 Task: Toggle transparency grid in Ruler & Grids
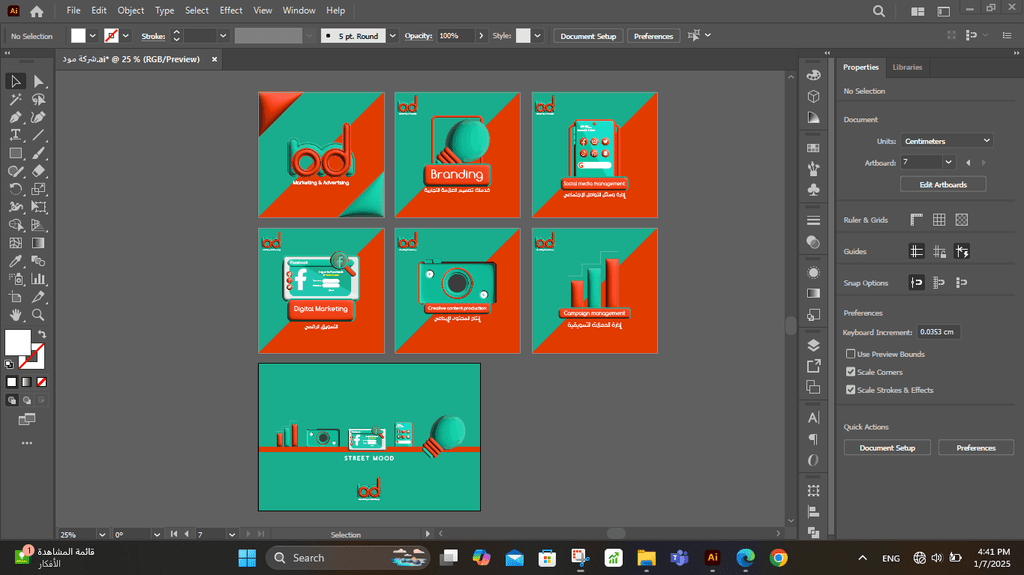tap(961, 220)
